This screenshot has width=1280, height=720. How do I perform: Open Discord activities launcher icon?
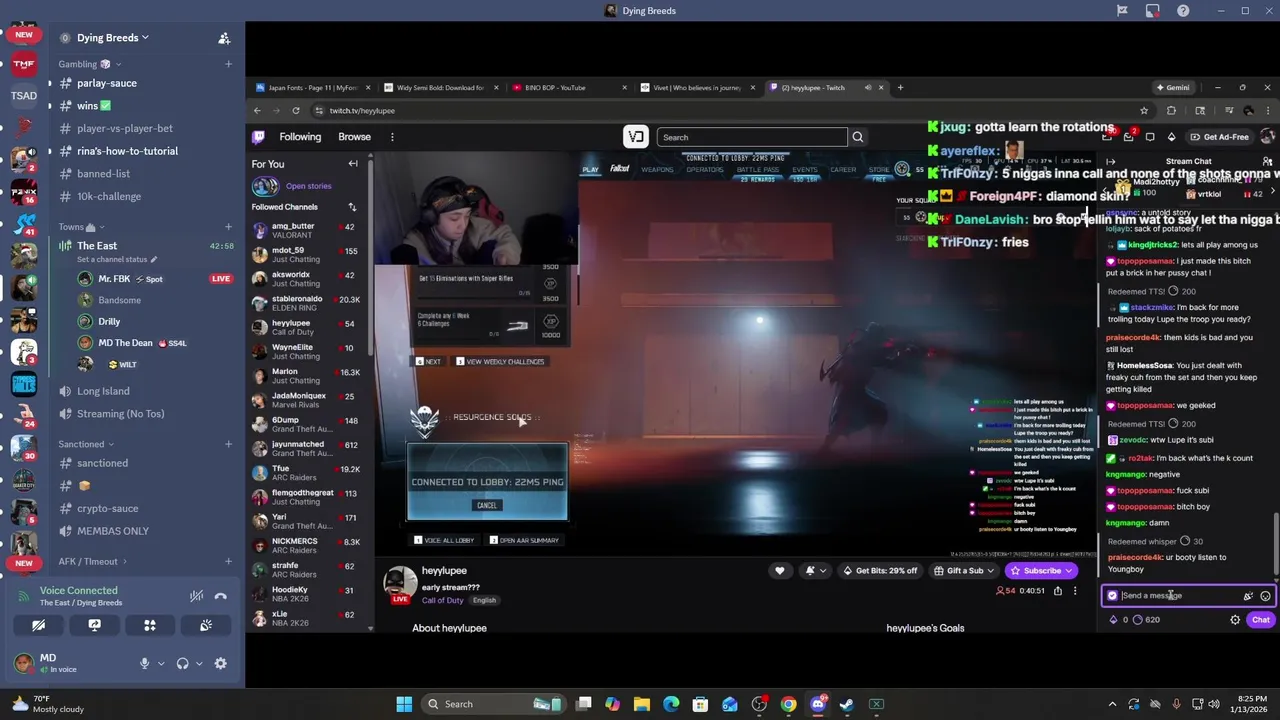150,625
